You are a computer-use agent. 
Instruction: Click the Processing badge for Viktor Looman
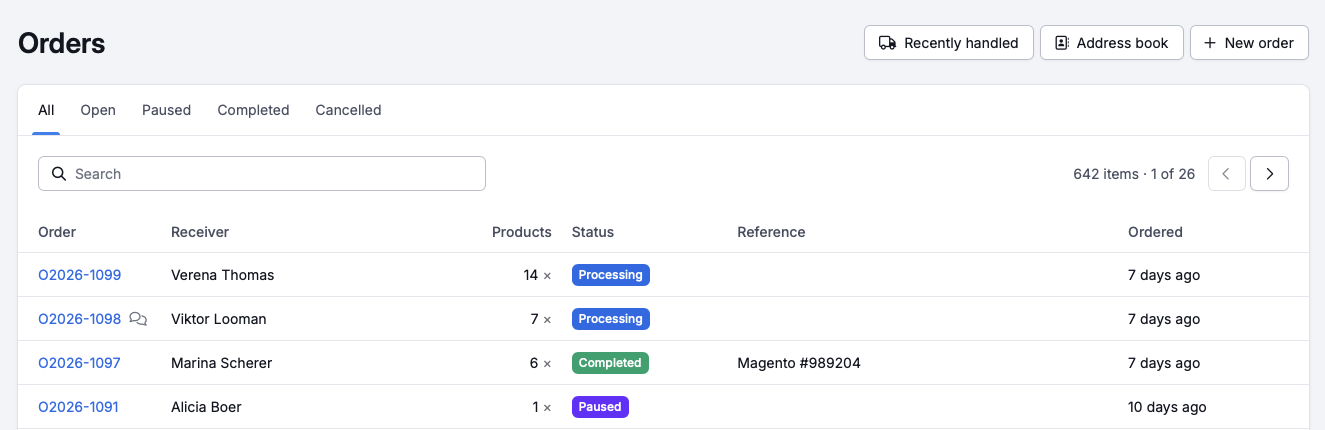(x=611, y=319)
